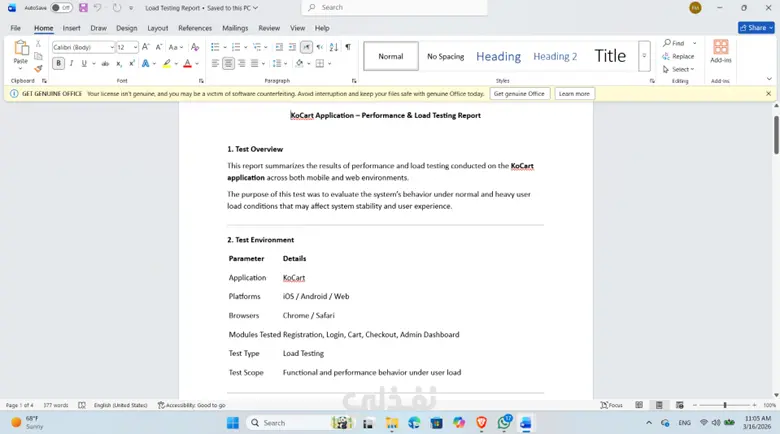Toggle Bold formatting
The image size is (780, 434).
click(x=58, y=63)
